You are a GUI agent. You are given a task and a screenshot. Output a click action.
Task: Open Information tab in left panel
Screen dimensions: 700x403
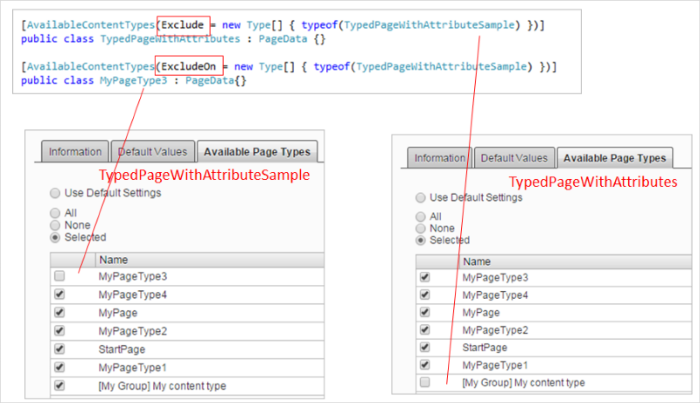point(76,152)
